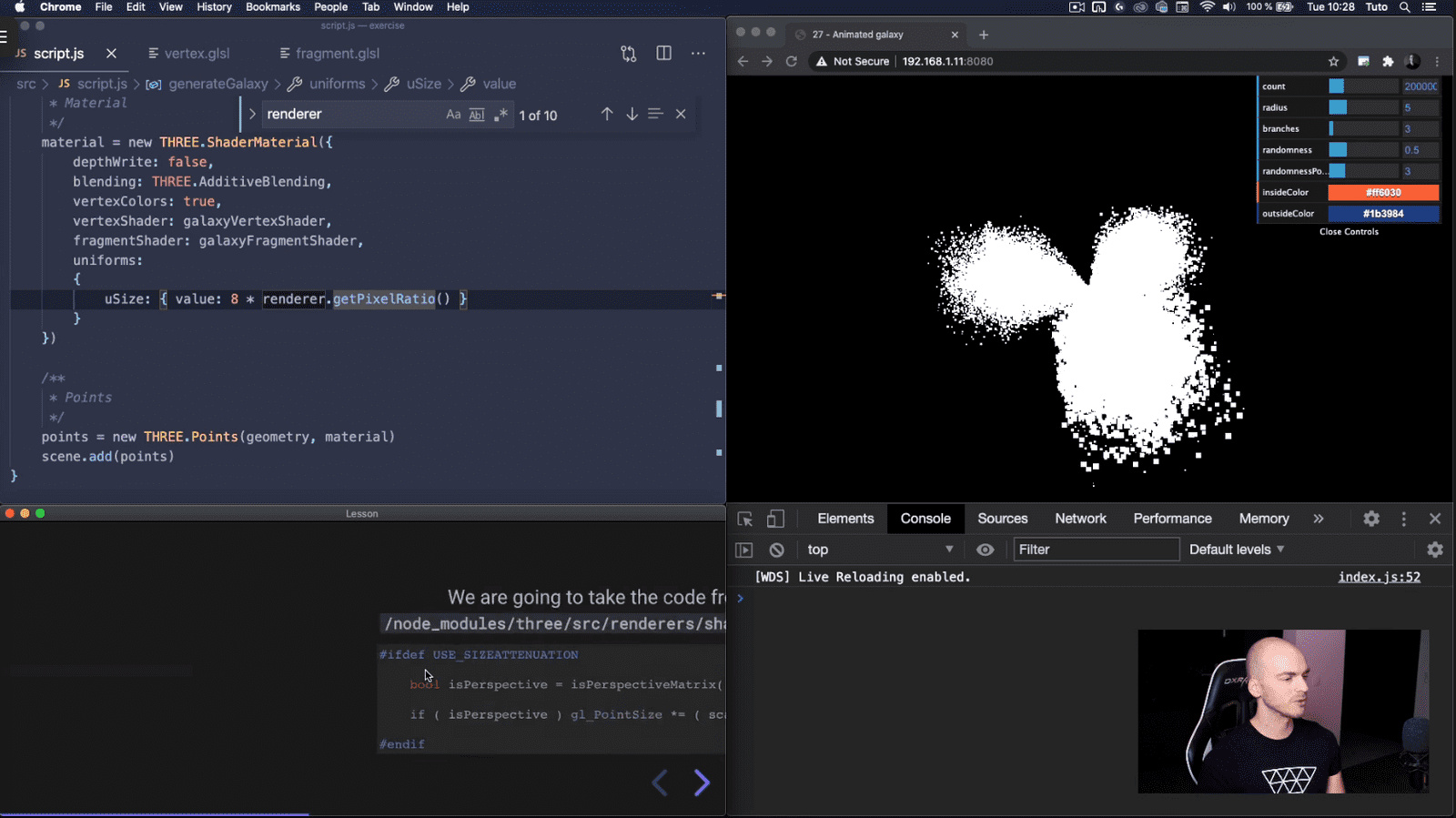Open the Network tab in DevTools

pos(1080,519)
